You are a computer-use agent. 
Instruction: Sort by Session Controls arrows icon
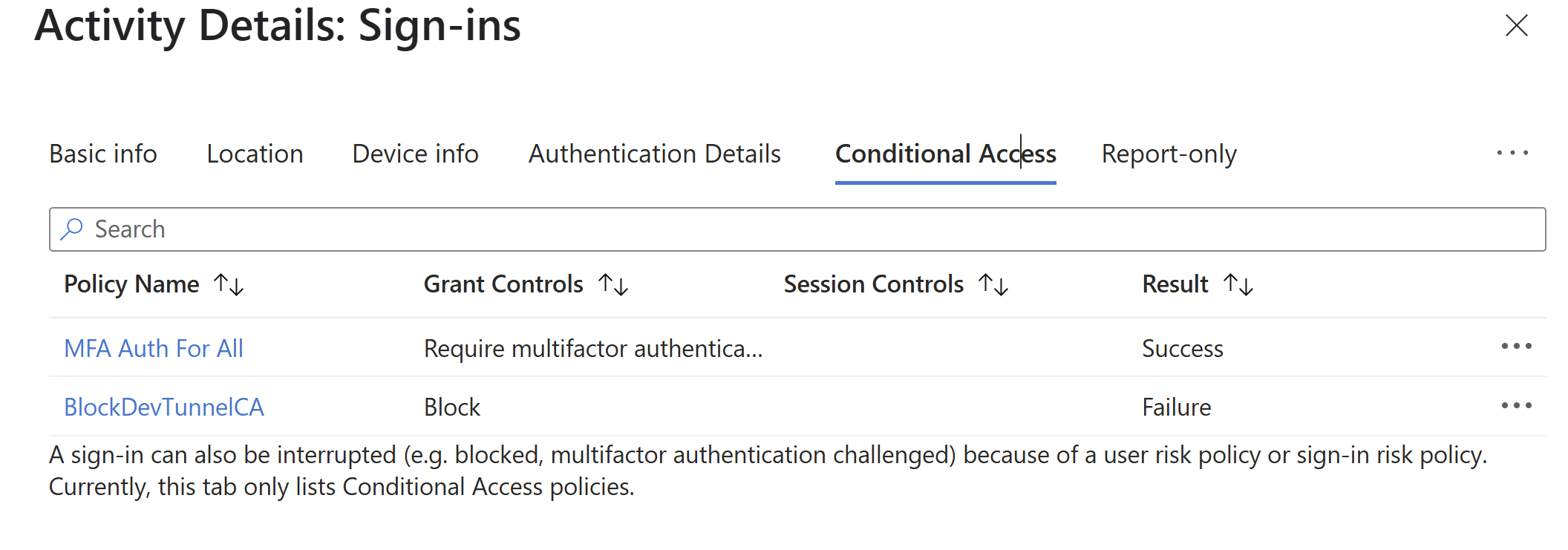click(993, 285)
